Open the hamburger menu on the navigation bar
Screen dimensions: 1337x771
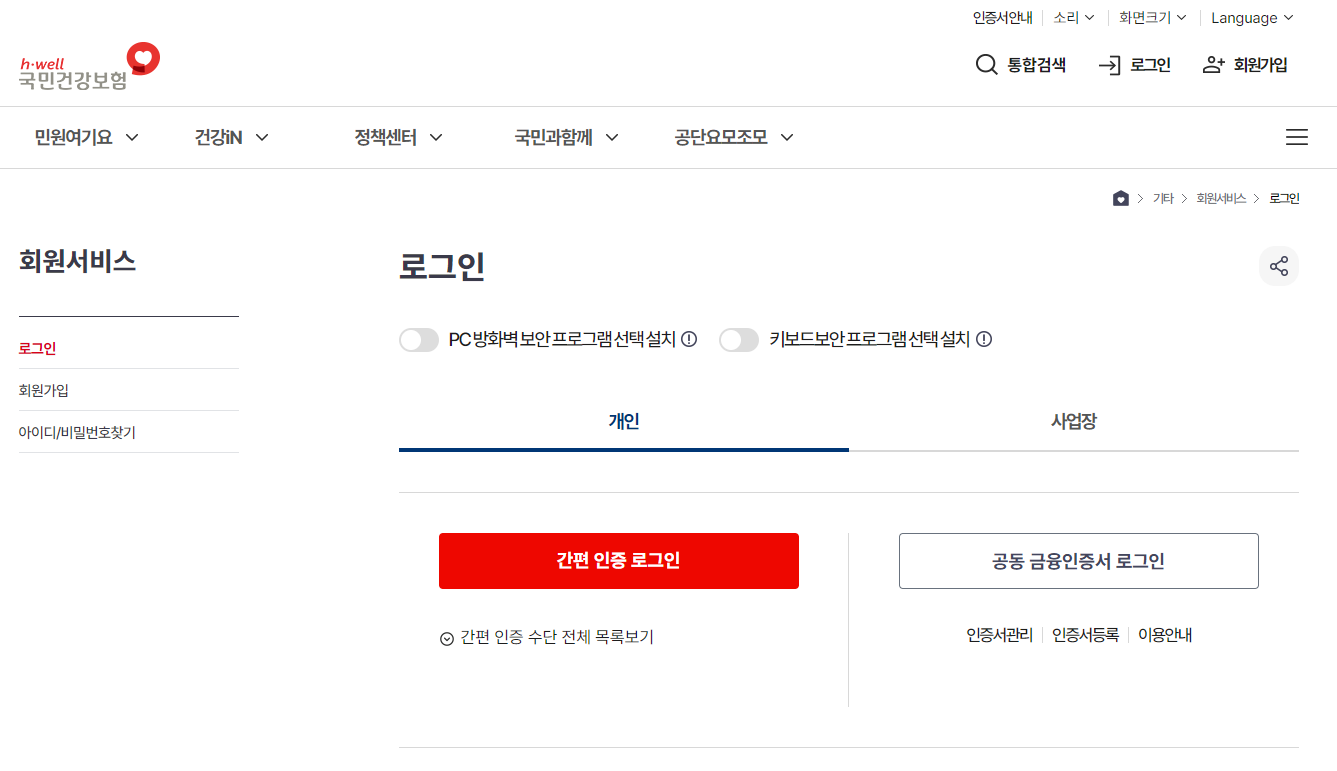coord(1297,137)
